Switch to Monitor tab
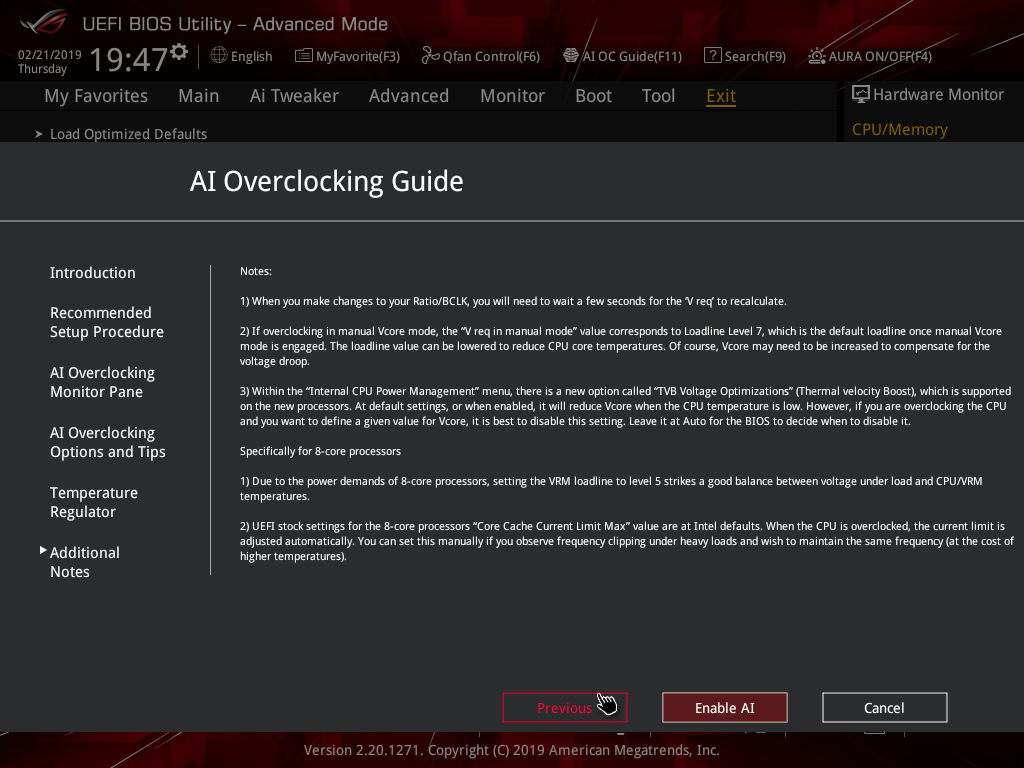1024x768 pixels. coord(512,96)
